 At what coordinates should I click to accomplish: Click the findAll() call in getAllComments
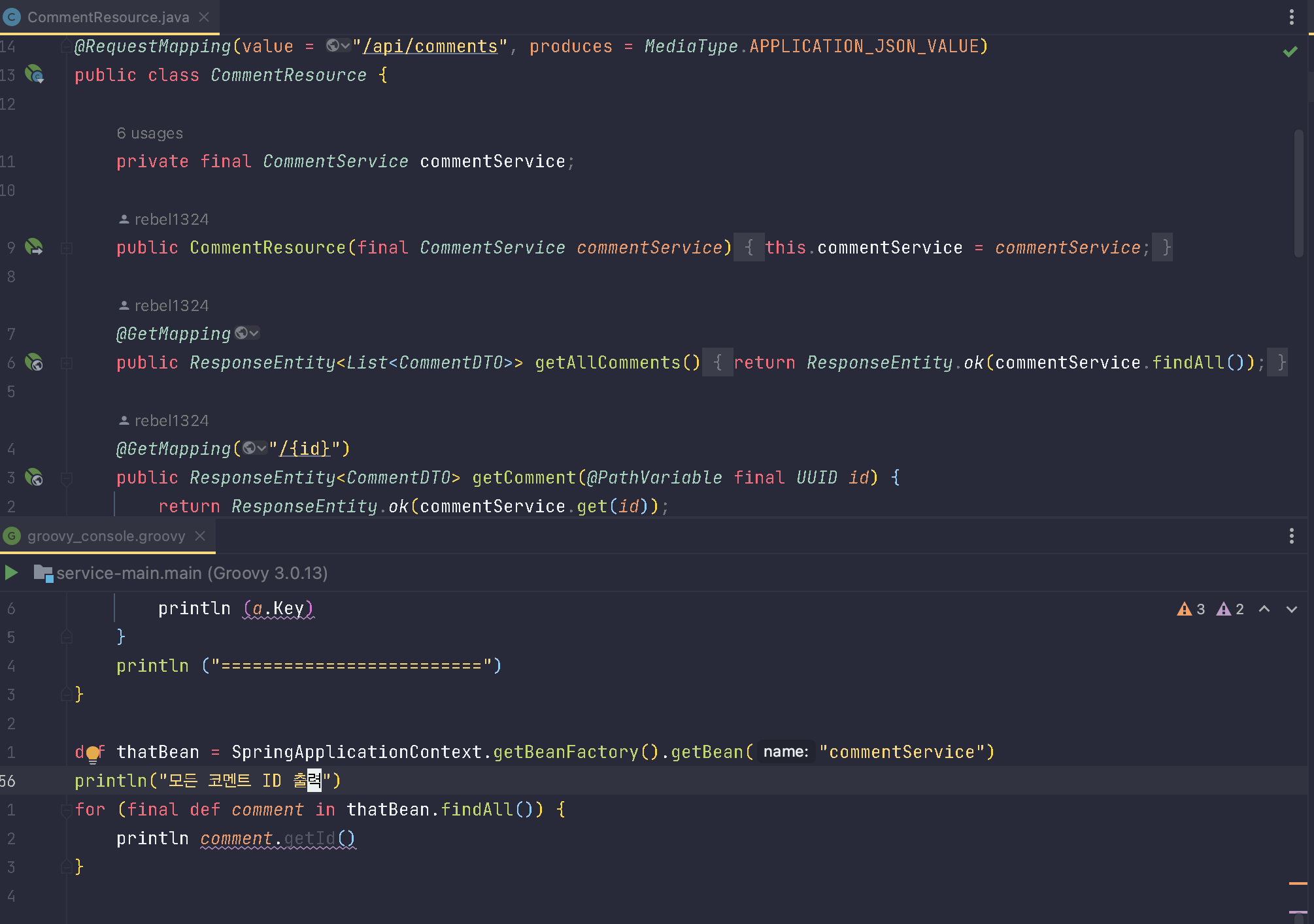[x=1198, y=363]
